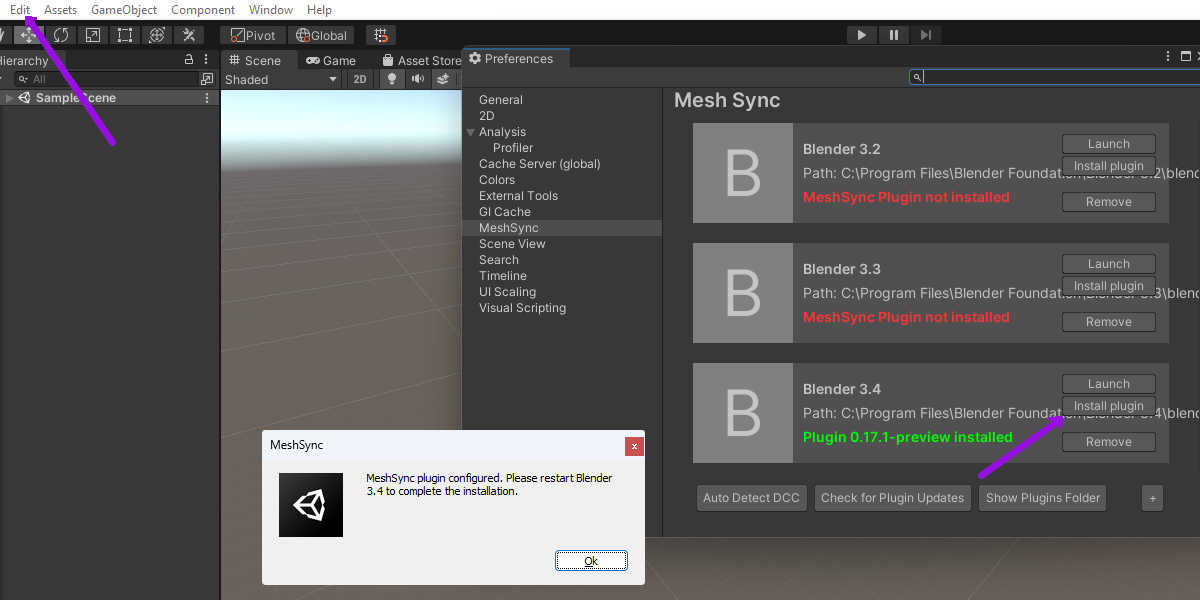Open the GameObject menu
The image size is (1200, 600).
click(124, 9)
